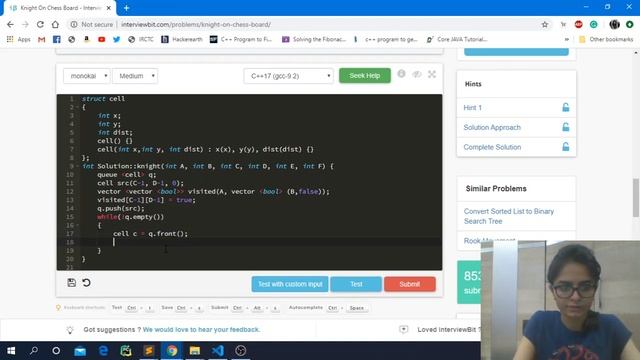640x360 pixels.
Task: Click Test with custom input
Action: point(290,284)
